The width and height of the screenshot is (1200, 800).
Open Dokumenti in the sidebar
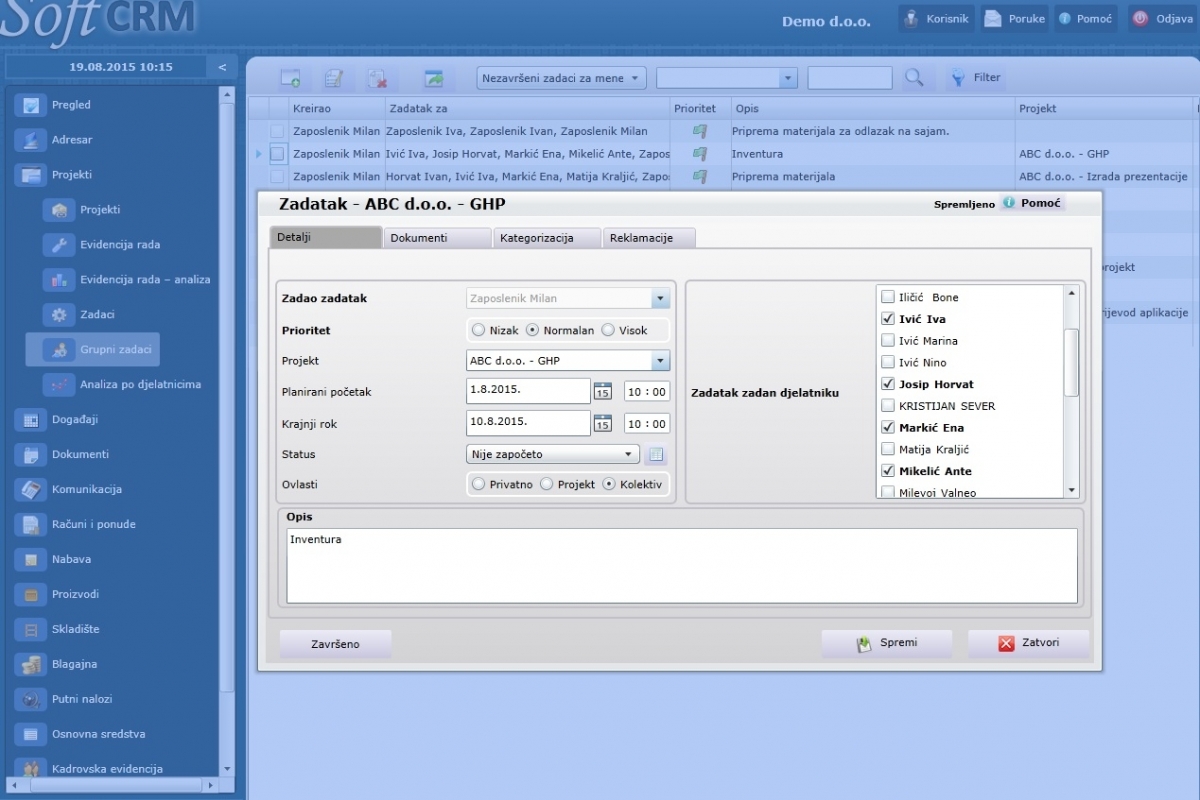(x=80, y=455)
